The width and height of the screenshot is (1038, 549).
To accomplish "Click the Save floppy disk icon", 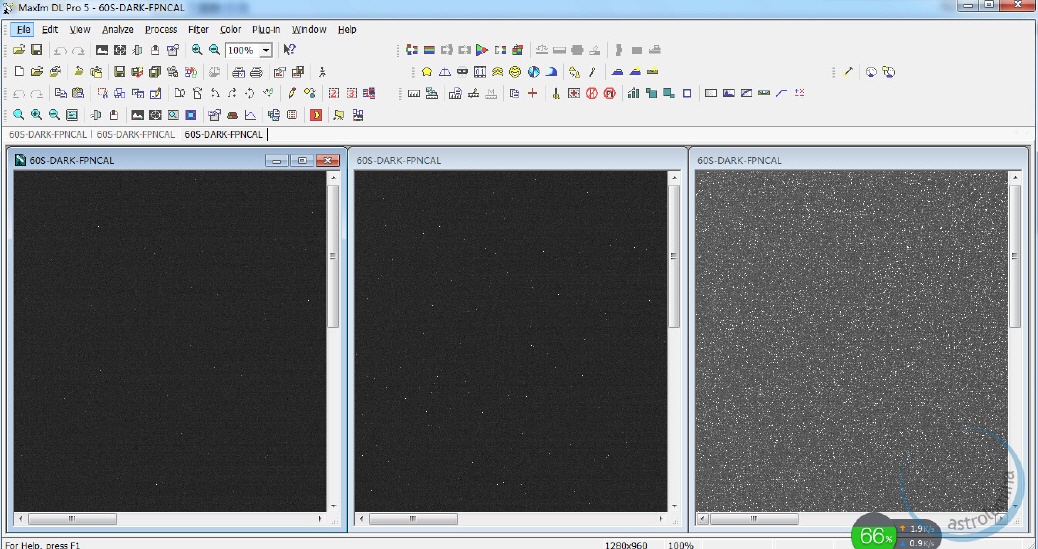I will 36,50.
